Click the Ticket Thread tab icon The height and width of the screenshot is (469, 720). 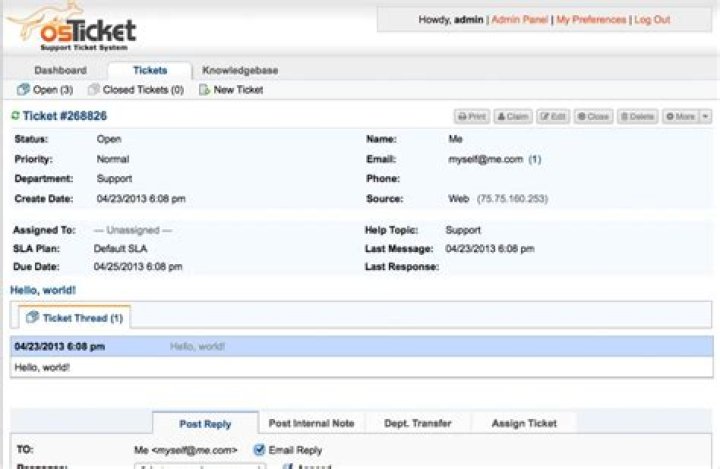(x=32, y=317)
